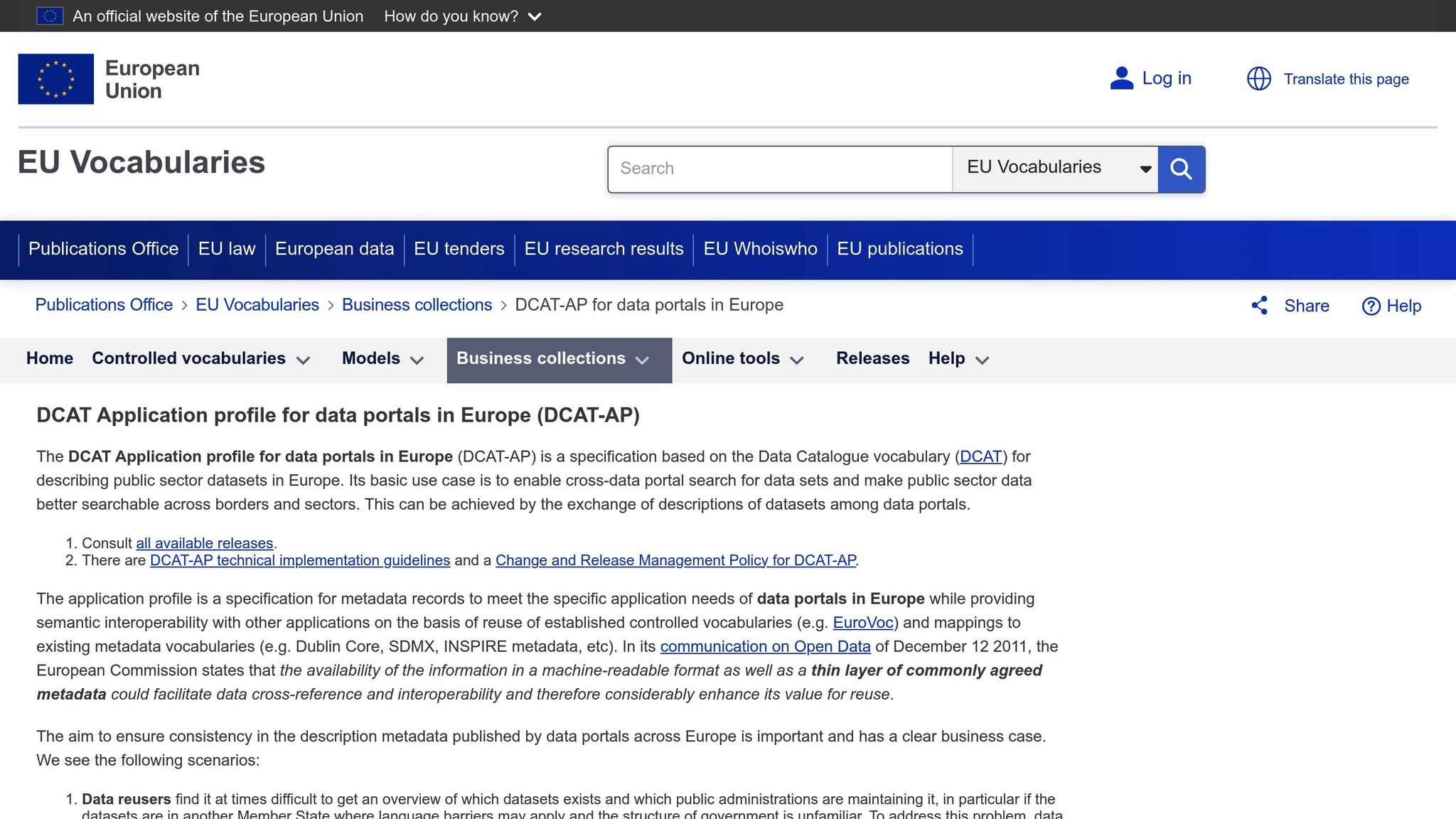Screen dimensions: 1456x819
Task: Click the globe translate icon
Action: [1258, 79]
